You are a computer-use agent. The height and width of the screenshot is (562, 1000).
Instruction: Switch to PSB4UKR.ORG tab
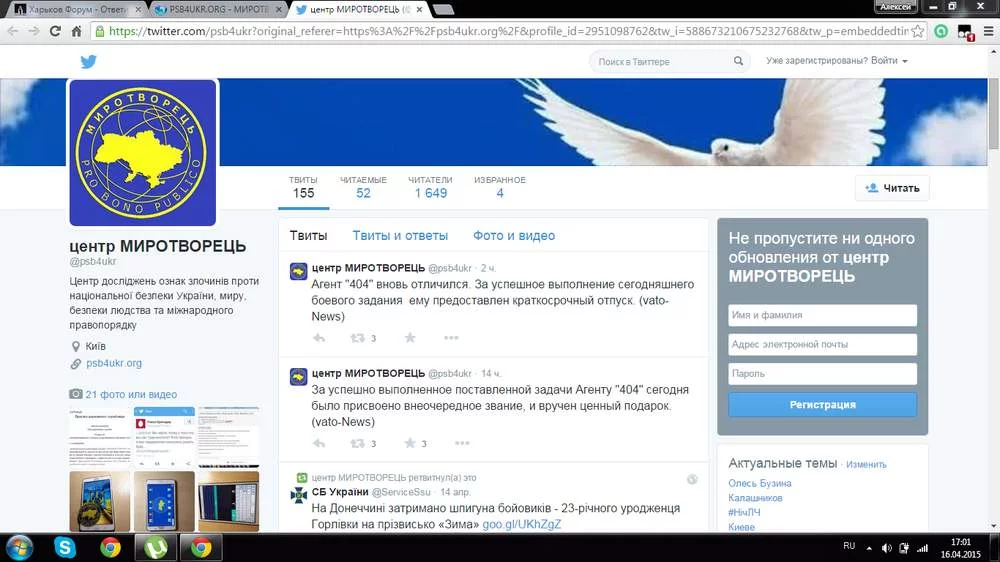[x=217, y=10]
